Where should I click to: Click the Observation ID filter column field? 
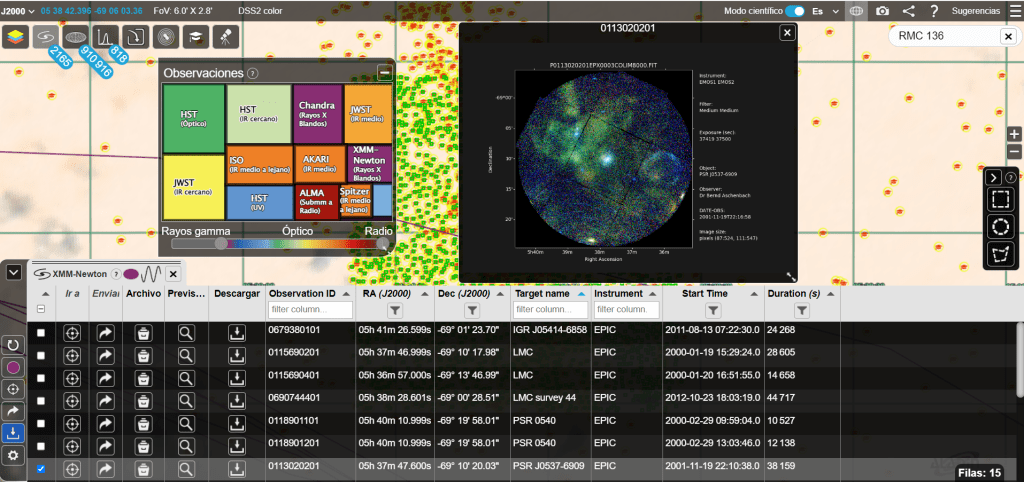(x=309, y=311)
